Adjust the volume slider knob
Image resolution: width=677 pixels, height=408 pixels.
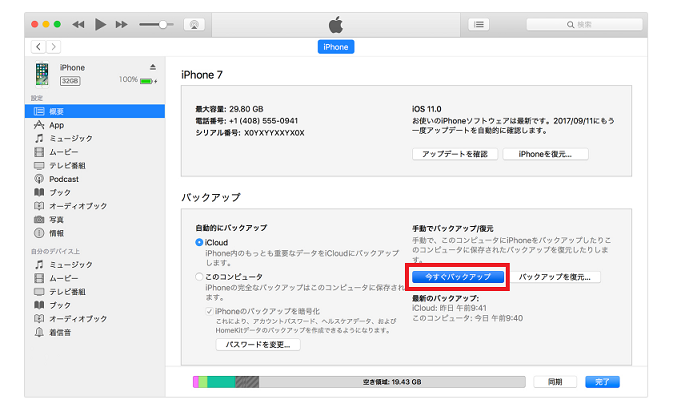[163, 25]
